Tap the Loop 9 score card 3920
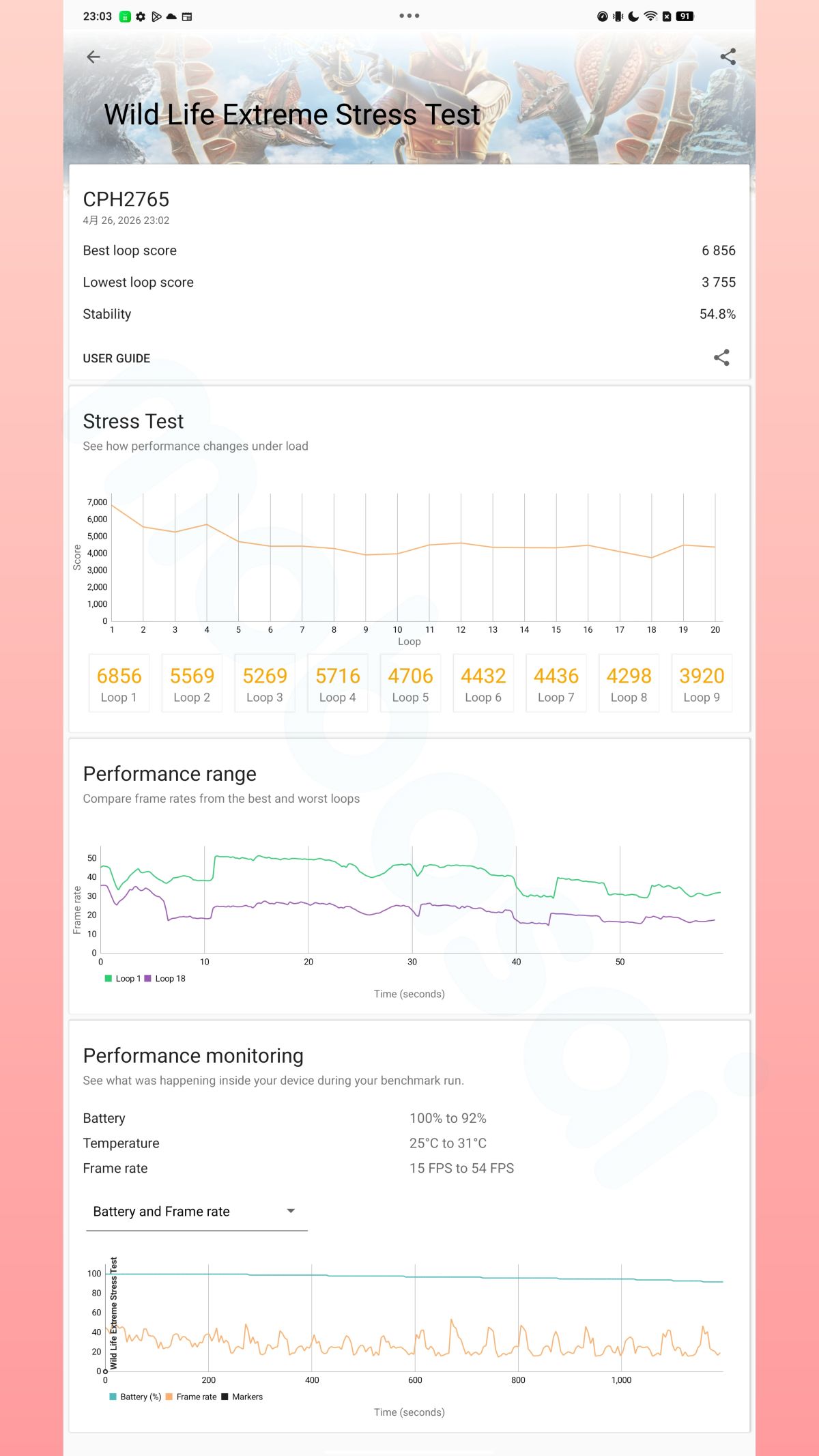This screenshot has width=819, height=1456. pos(702,684)
